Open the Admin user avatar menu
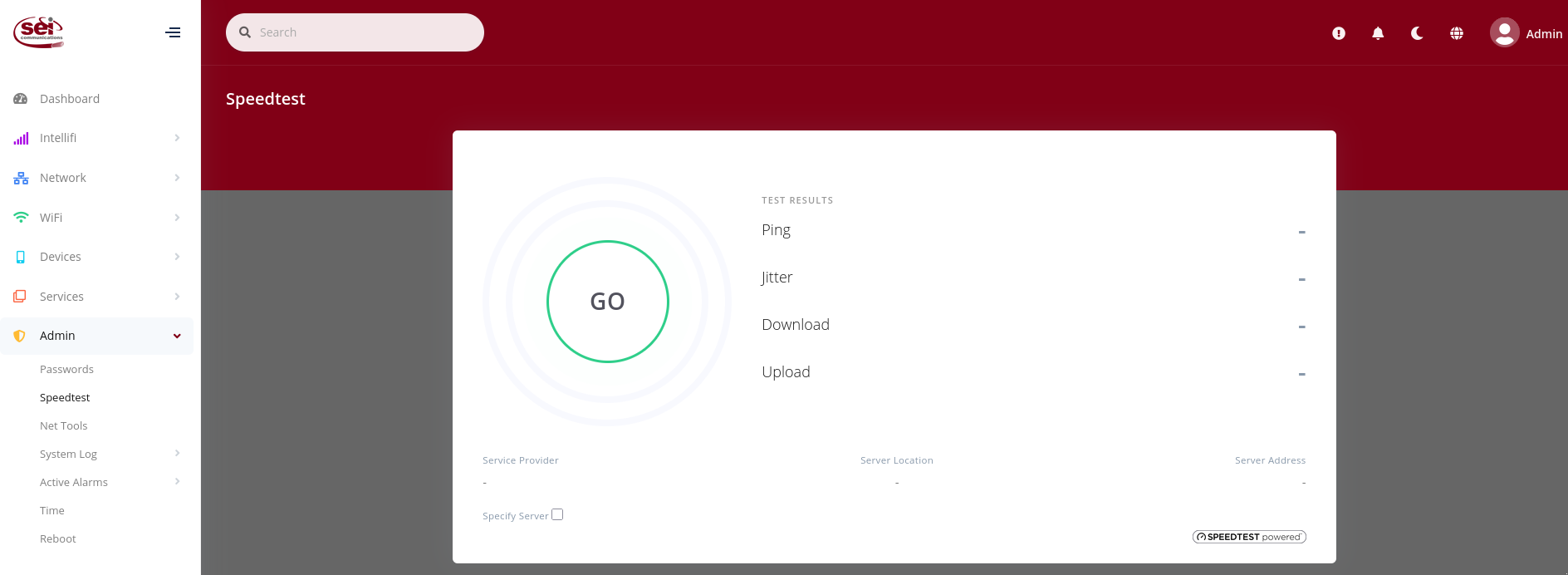The height and width of the screenshot is (575, 1568). 1504,33
